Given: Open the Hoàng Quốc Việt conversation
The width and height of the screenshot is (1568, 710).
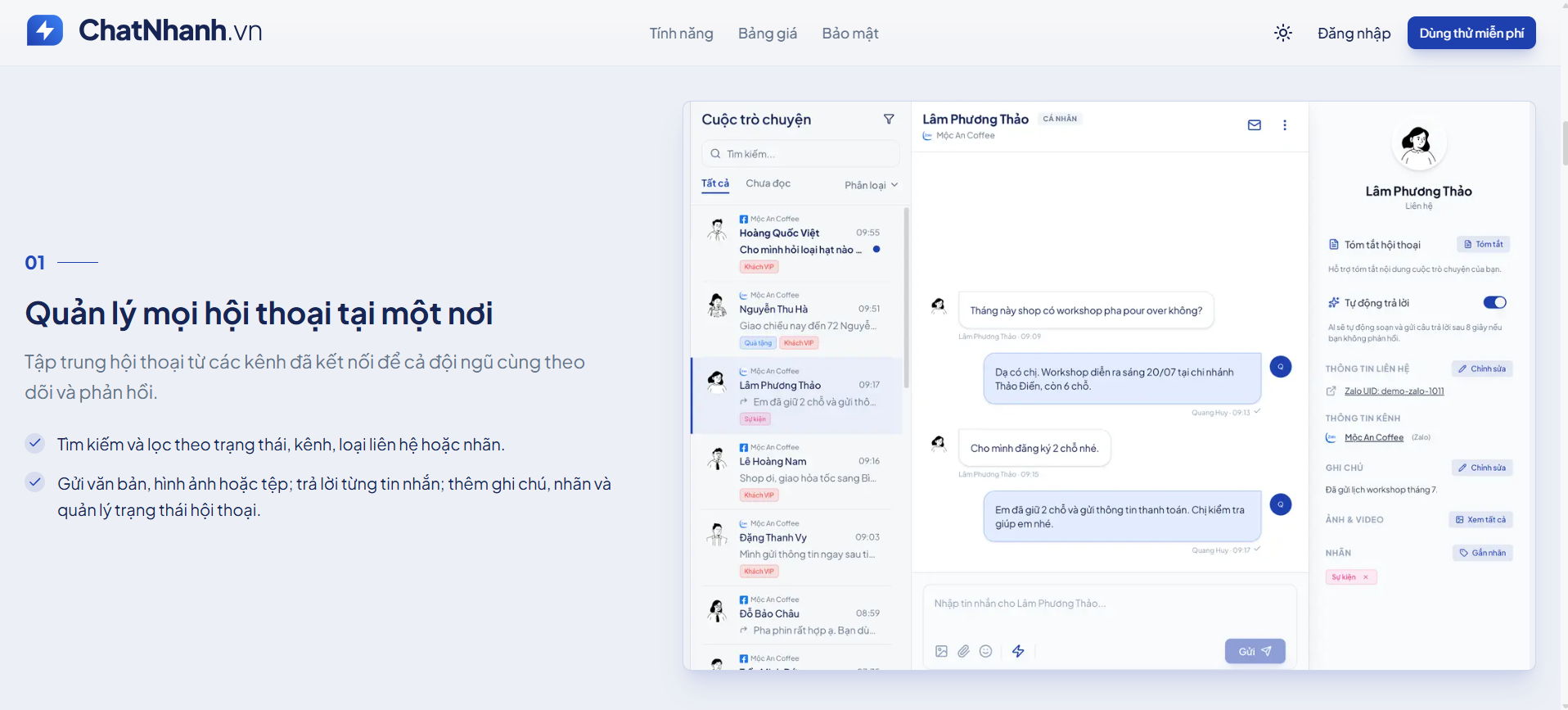Looking at the screenshot, I should [x=798, y=242].
